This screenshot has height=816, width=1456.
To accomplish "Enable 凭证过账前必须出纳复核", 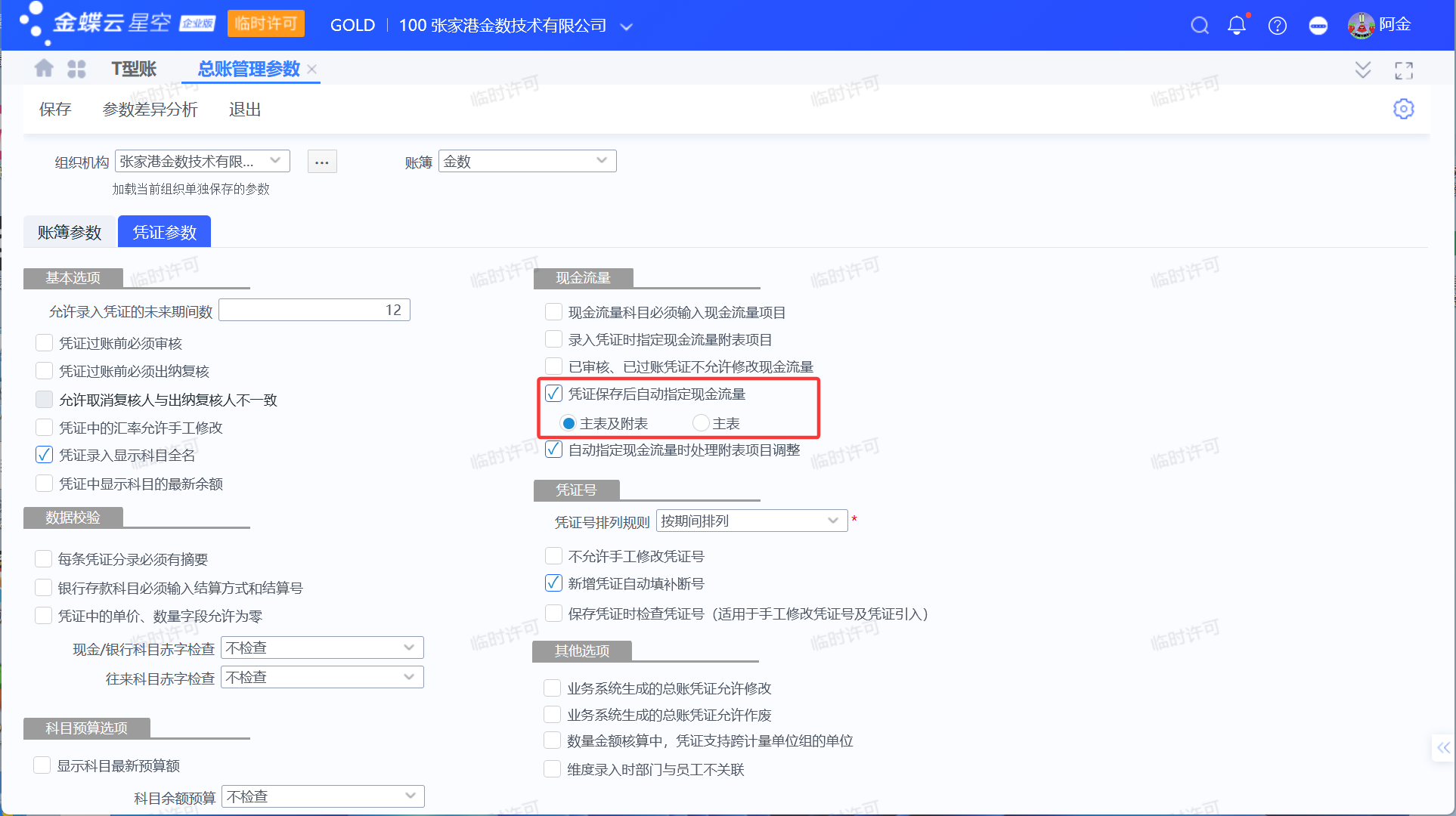I will [x=45, y=371].
